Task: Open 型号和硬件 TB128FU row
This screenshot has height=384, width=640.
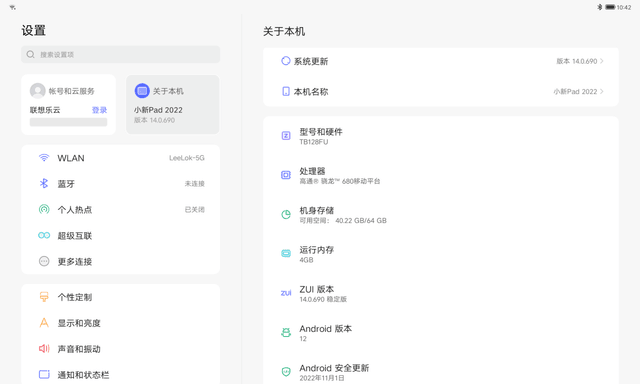Action: [441, 136]
